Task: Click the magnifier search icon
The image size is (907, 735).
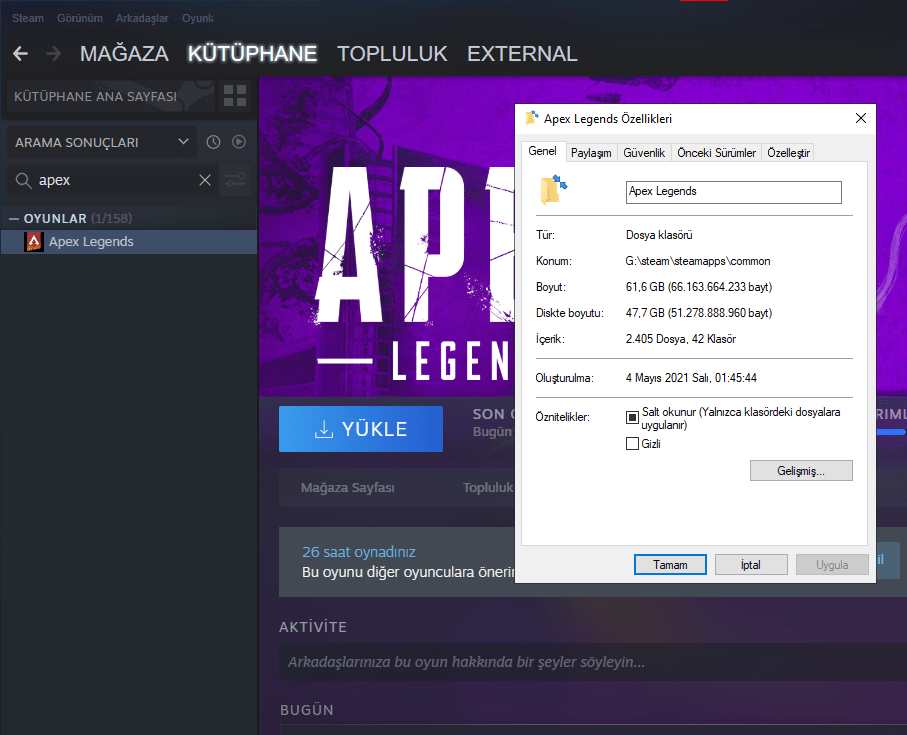Action: tap(23, 180)
